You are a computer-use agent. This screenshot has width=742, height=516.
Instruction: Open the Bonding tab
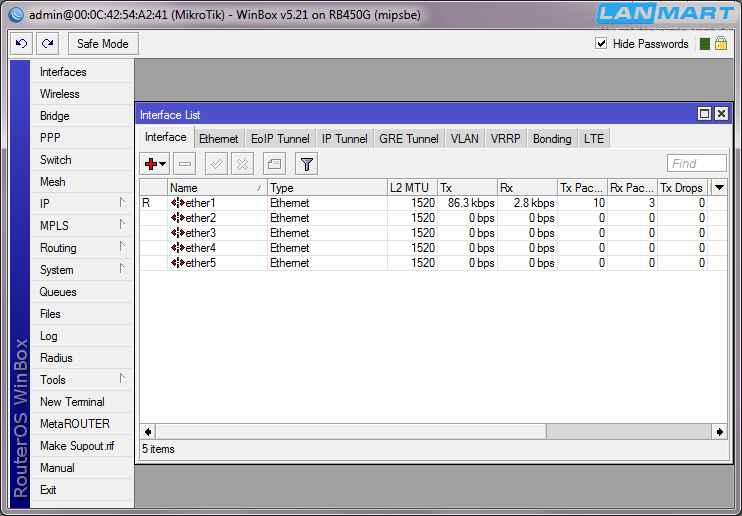(552, 139)
